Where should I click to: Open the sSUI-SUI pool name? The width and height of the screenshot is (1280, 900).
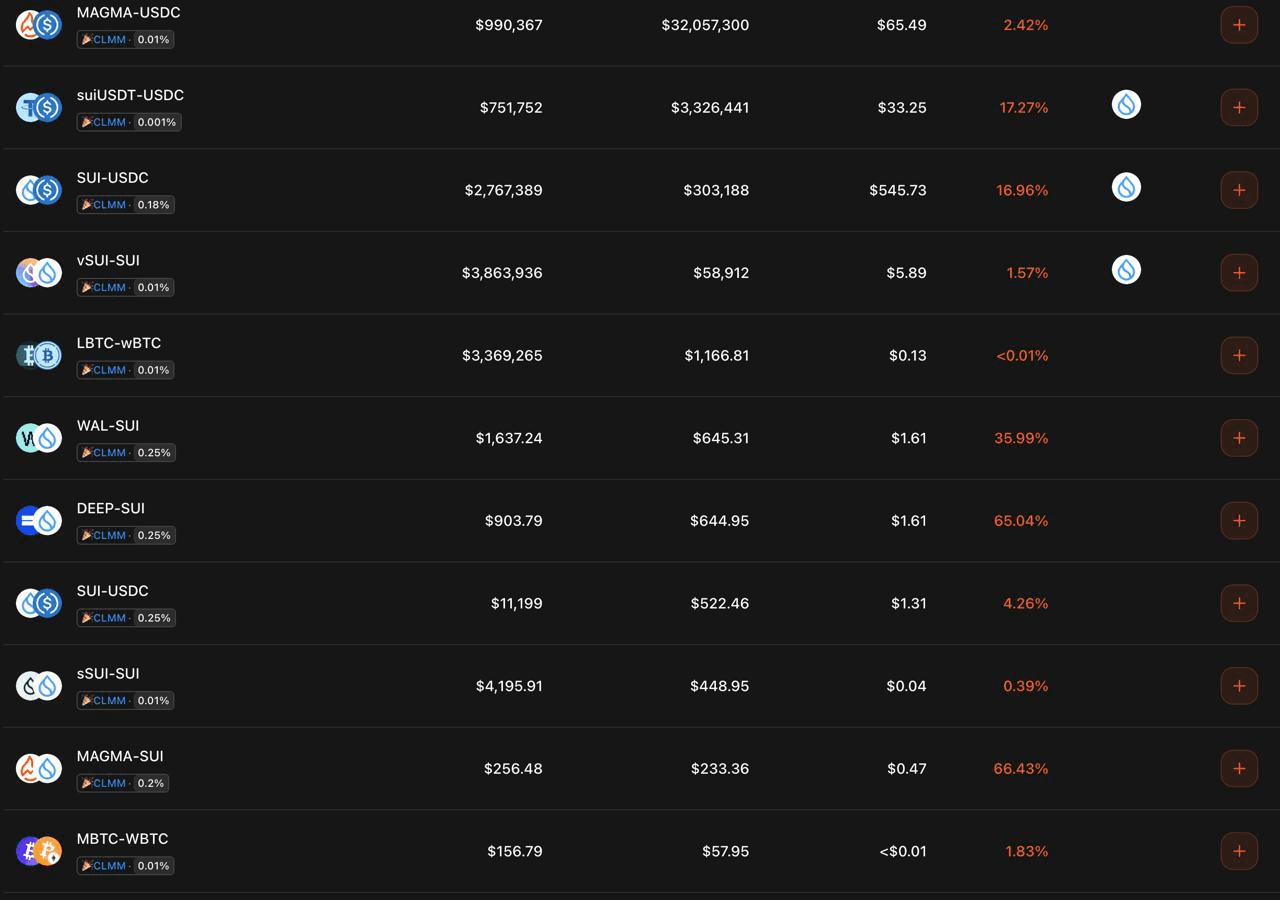tap(108, 674)
